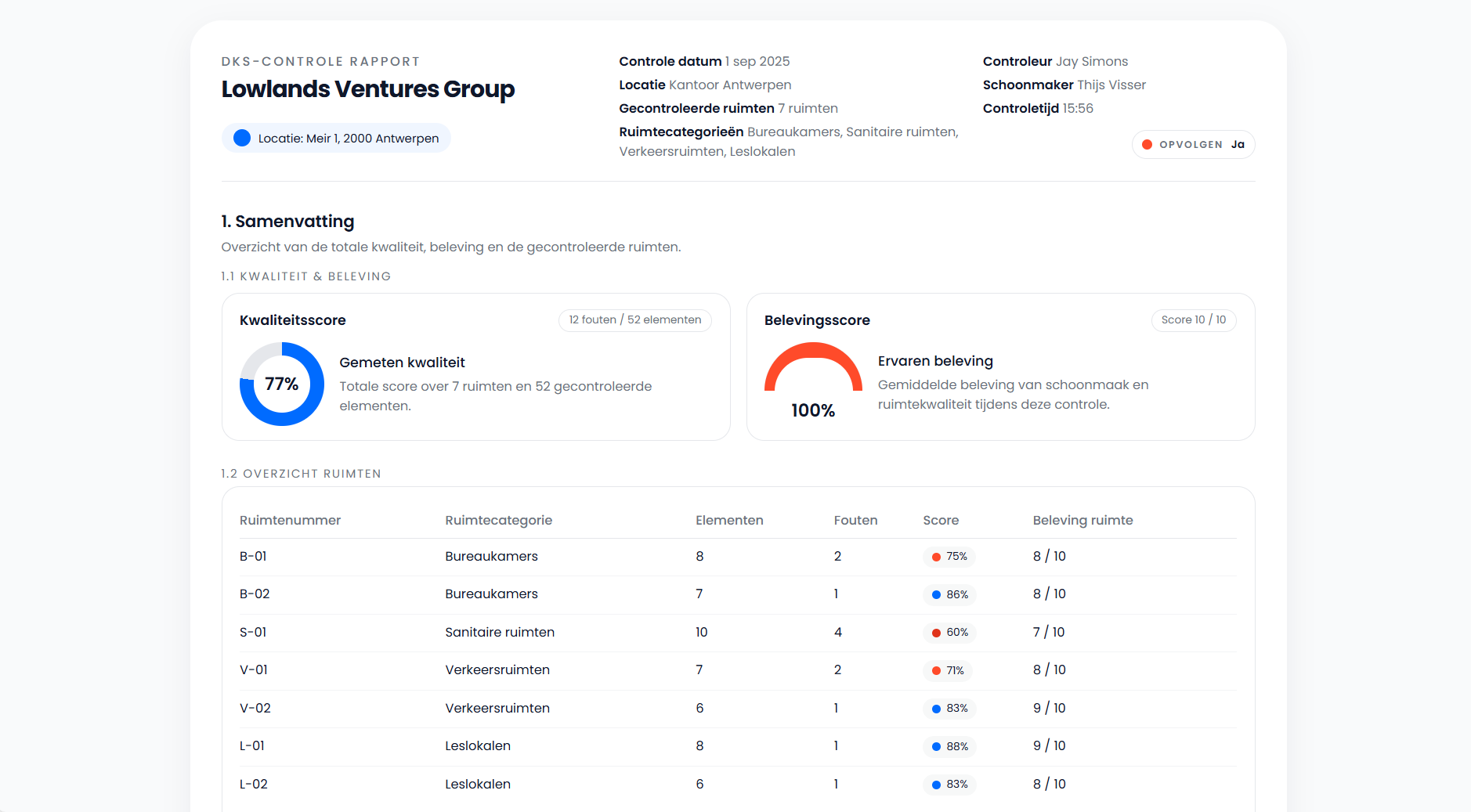This screenshot has width=1471, height=812.
Task: Select room number 'L-02'
Action: pos(254,785)
